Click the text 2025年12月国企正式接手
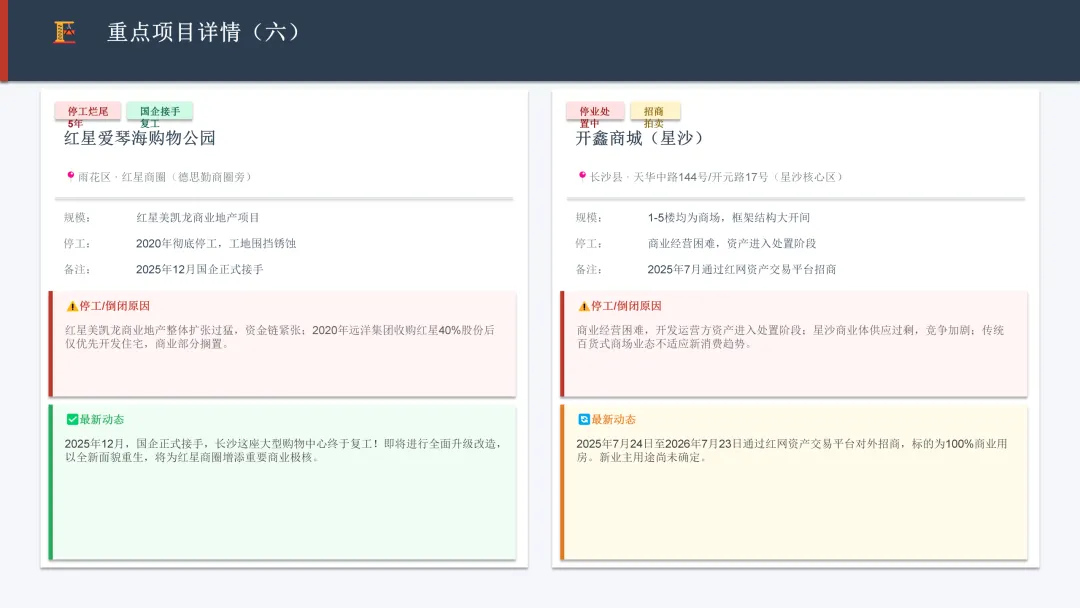This screenshot has height=608, width=1080. (x=200, y=270)
